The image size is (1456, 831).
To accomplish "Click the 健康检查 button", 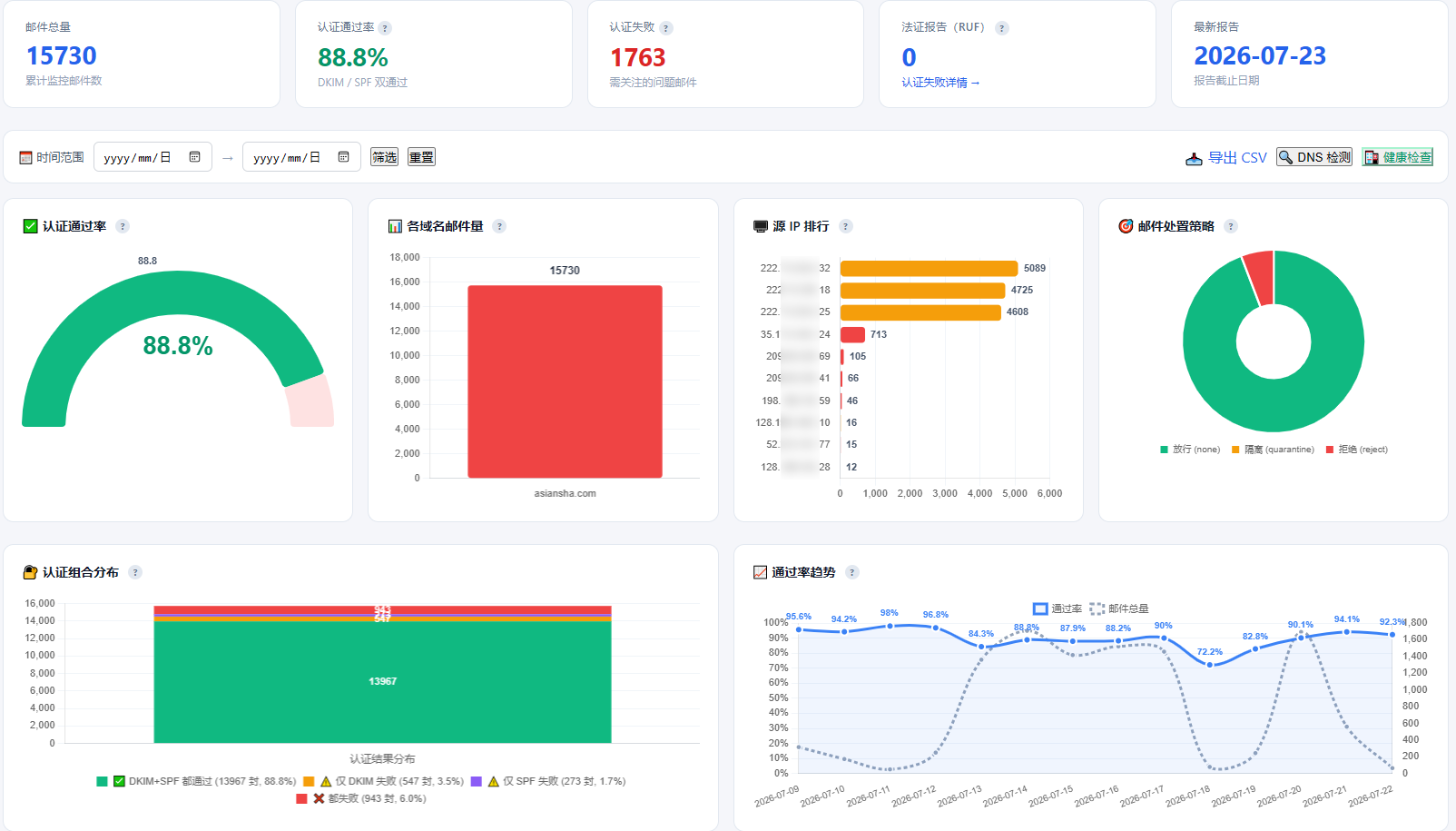I will click(x=1398, y=157).
